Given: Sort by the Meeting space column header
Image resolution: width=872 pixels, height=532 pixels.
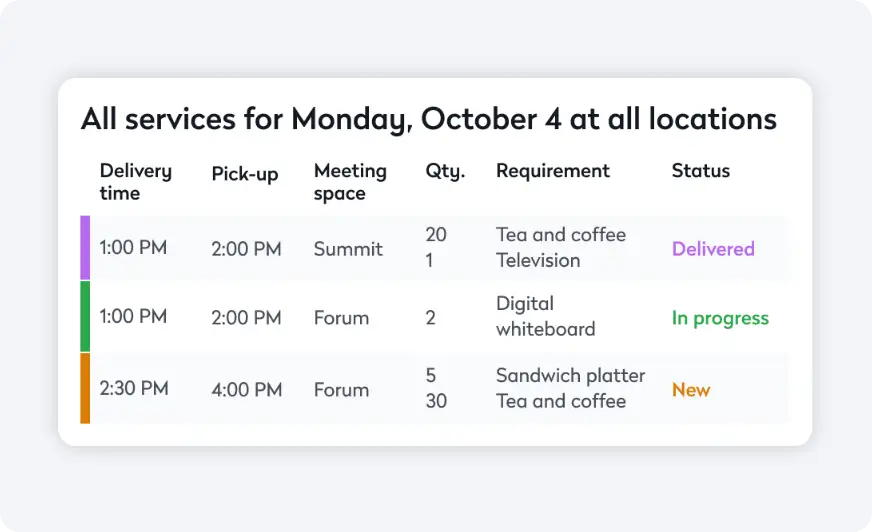Looking at the screenshot, I should coord(350,182).
